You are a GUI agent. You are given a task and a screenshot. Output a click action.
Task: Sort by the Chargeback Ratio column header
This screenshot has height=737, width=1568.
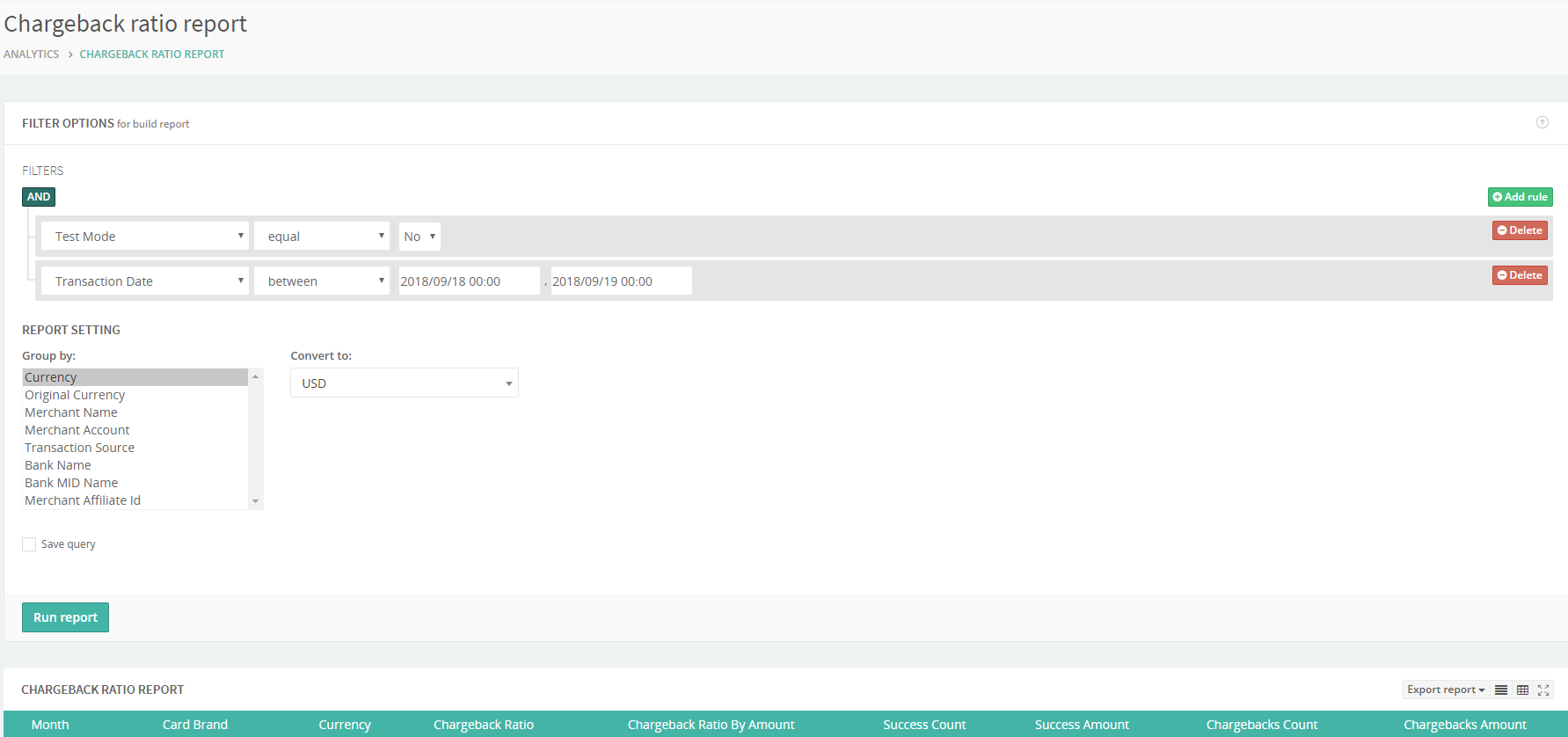pos(484,725)
